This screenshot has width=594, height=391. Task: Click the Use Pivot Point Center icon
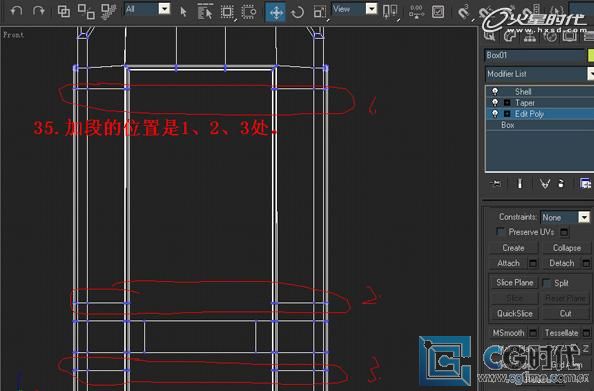click(390, 11)
